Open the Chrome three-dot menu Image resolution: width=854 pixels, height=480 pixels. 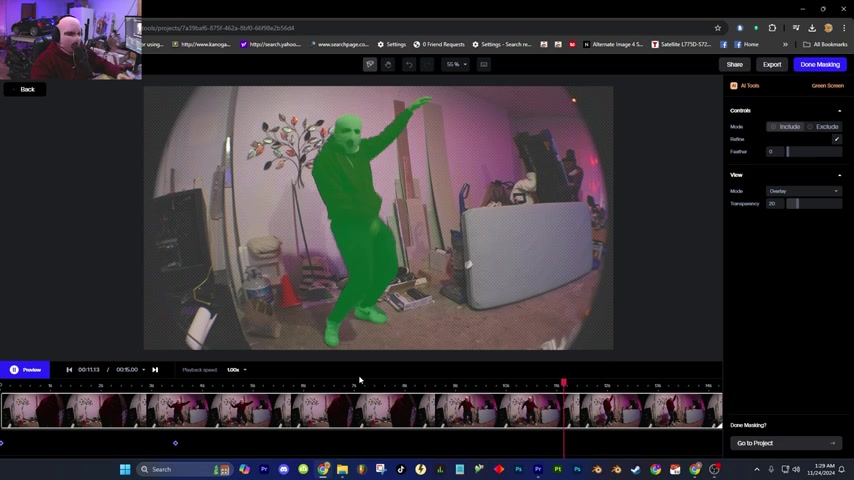pyautogui.click(x=844, y=28)
